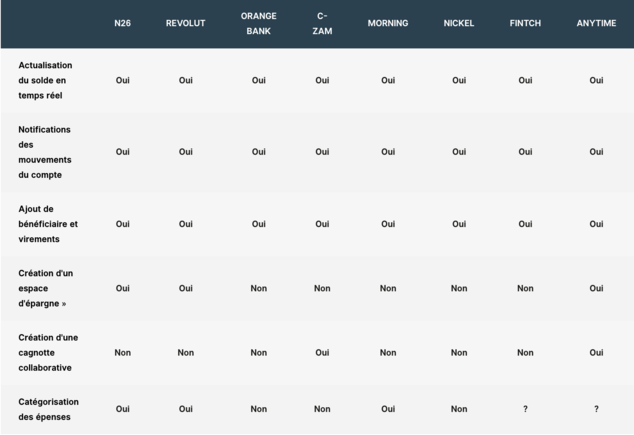Click the ANYTIME column header

tap(596, 23)
